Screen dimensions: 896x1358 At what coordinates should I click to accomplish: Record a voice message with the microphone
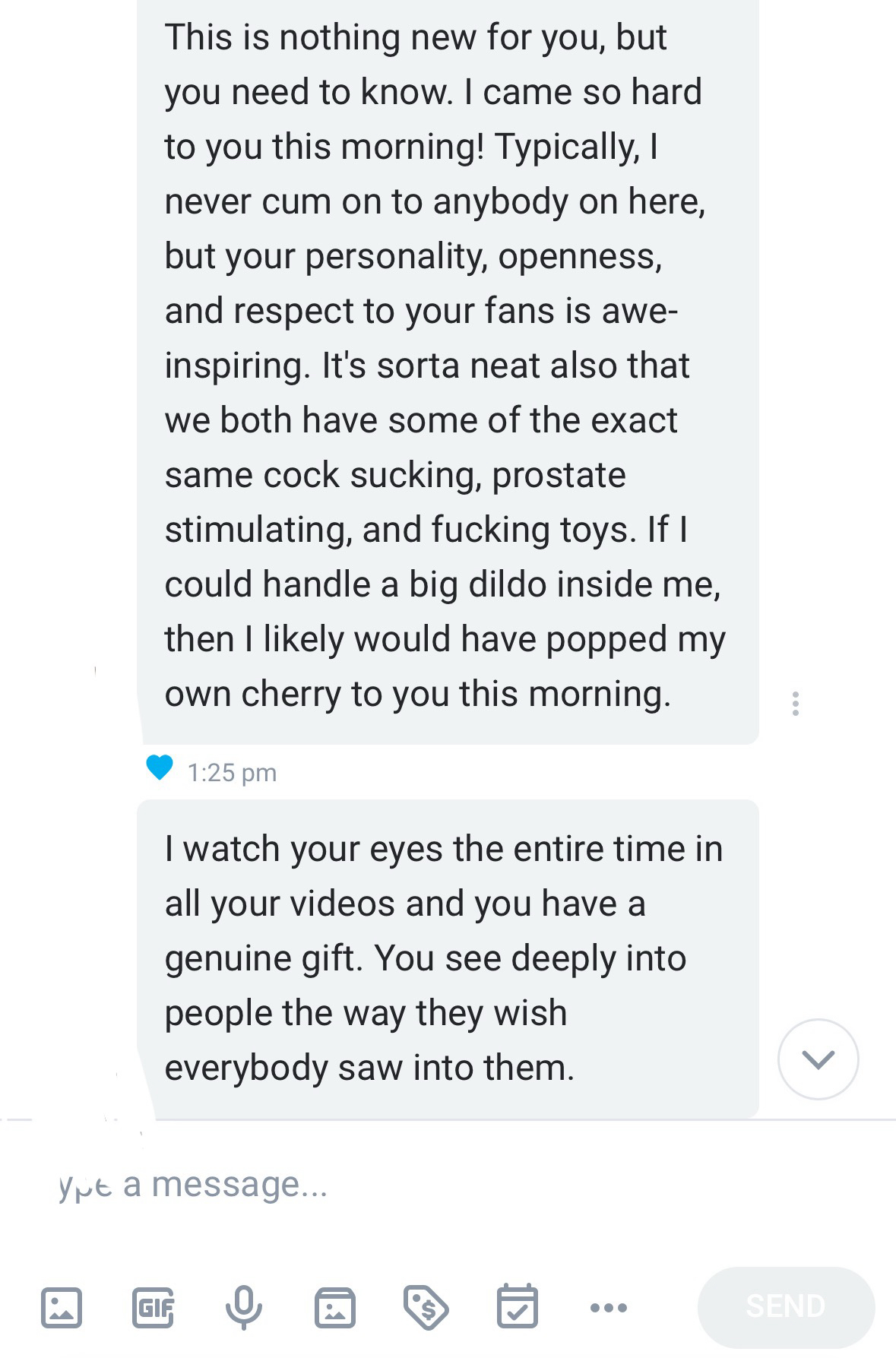(x=244, y=1307)
